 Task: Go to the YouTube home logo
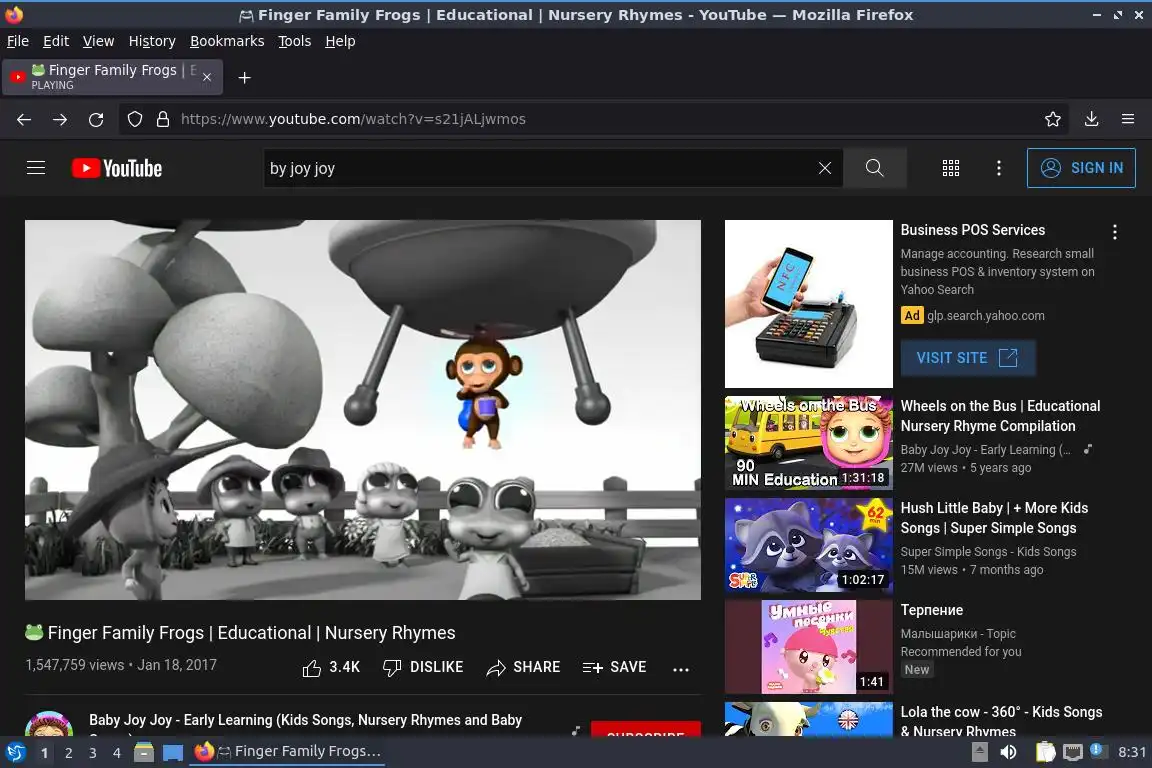pos(117,168)
